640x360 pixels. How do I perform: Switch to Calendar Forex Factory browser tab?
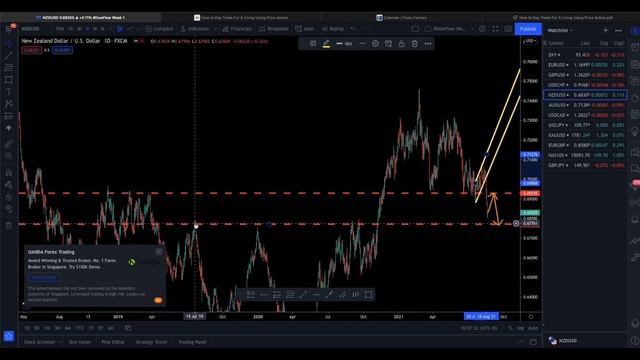(401, 18)
